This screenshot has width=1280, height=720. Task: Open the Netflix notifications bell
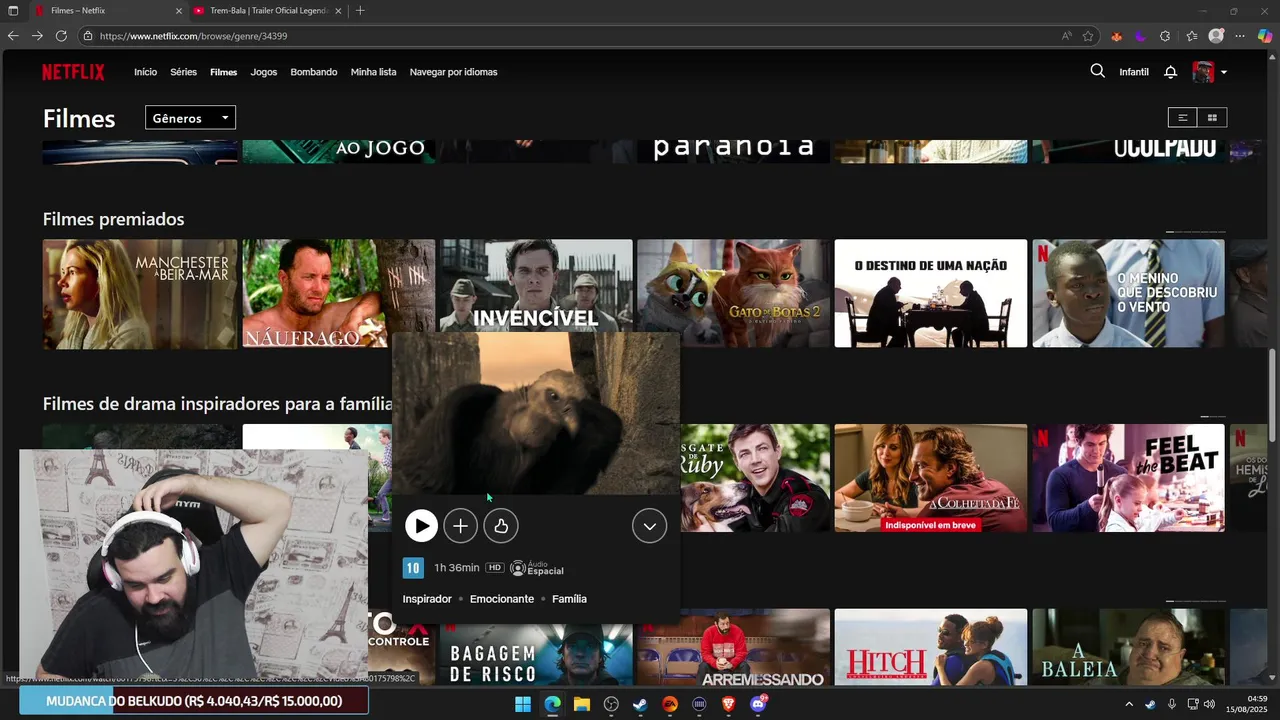point(1170,72)
